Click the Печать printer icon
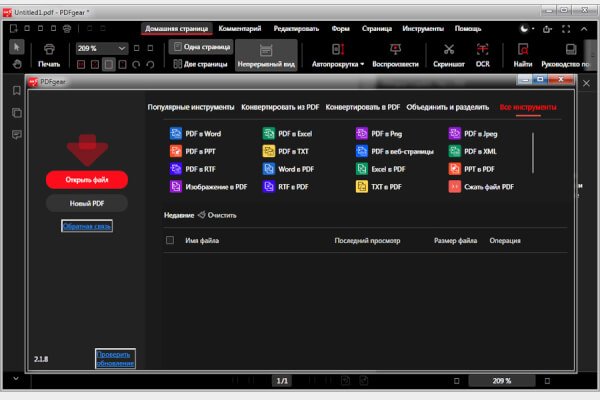This screenshot has width=600, height=400. click(x=49, y=49)
